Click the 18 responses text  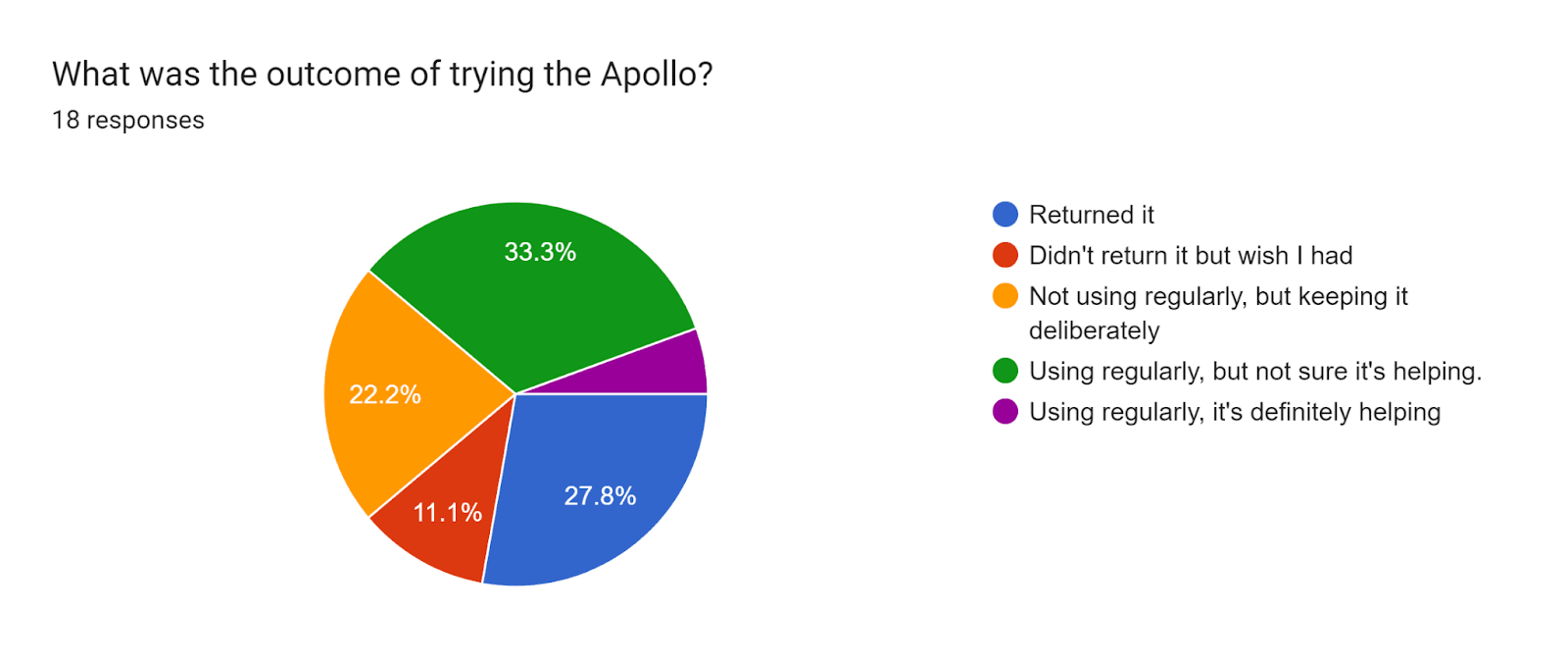128,120
